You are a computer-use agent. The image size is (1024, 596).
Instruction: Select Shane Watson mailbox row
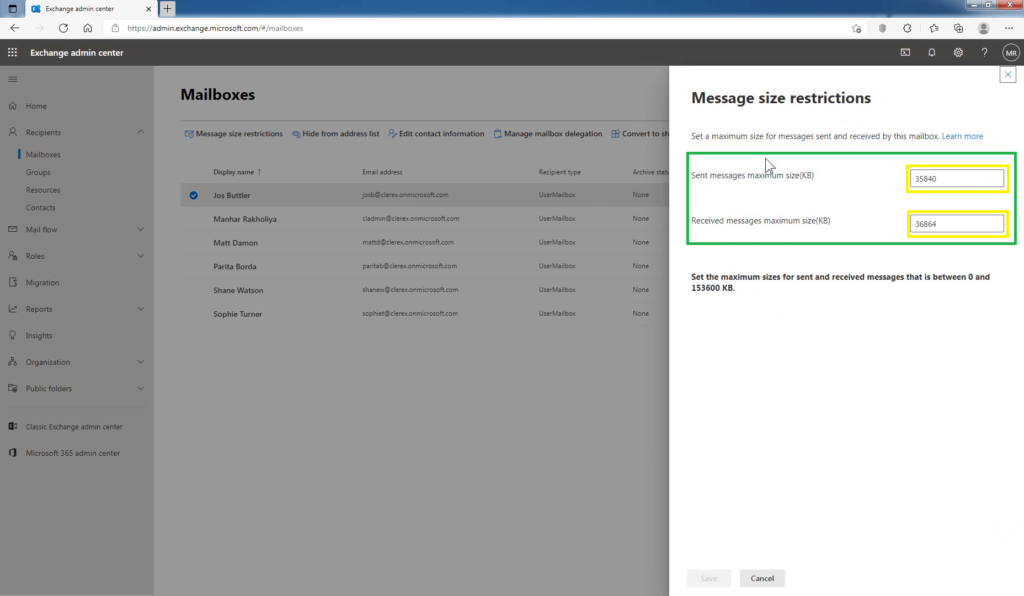click(424, 290)
